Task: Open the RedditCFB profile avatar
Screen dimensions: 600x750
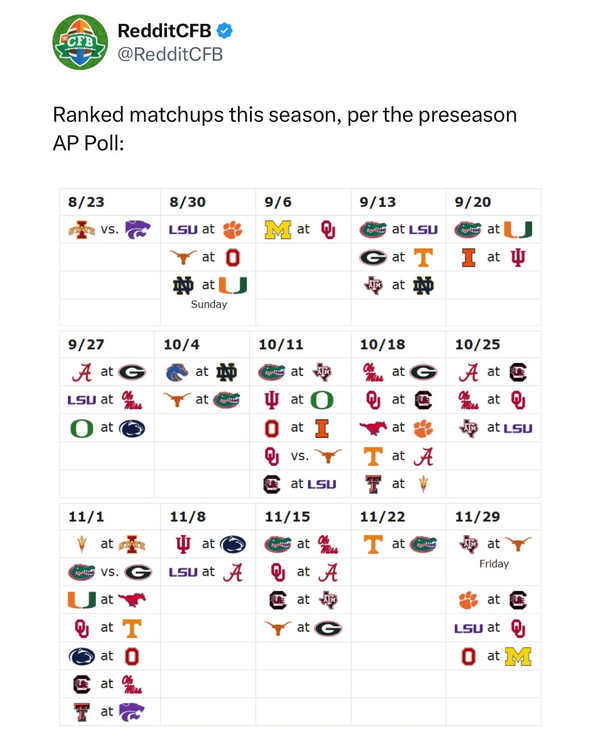Action: pos(80,42)
